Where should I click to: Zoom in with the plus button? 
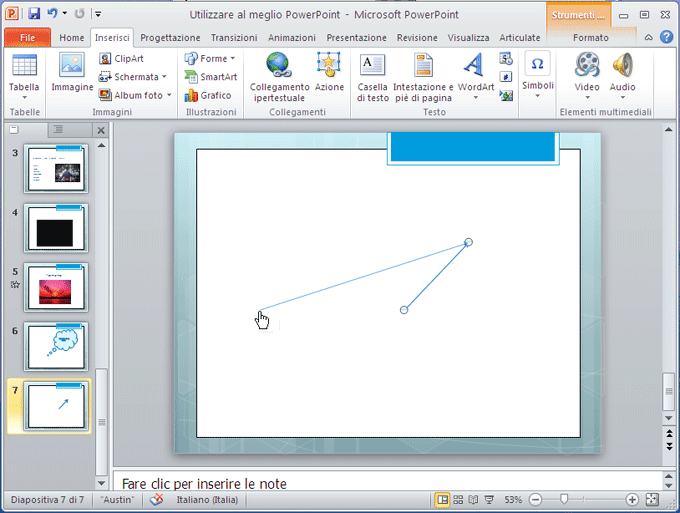pos(632,500)
